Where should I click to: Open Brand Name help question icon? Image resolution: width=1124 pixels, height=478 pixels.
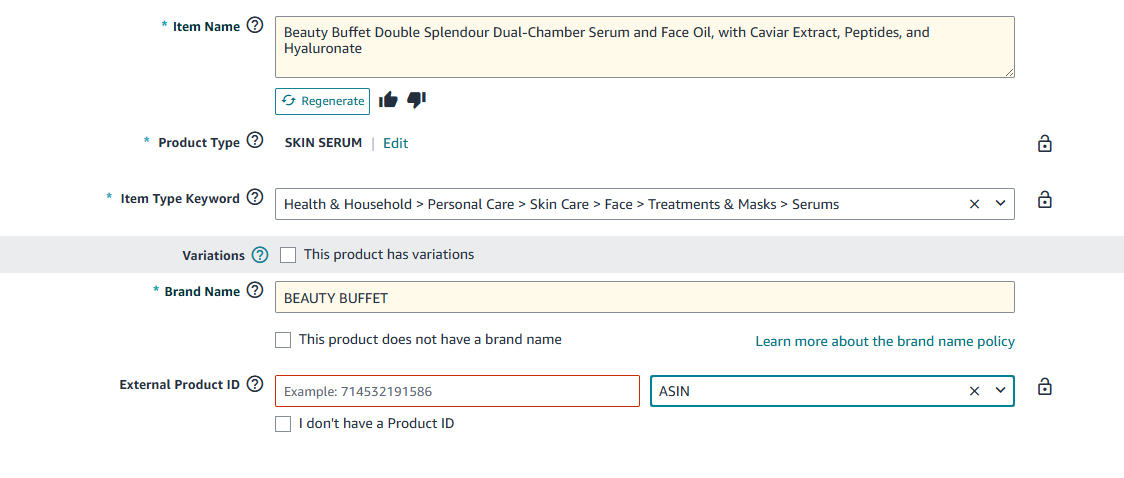click(x=254, y=291)
